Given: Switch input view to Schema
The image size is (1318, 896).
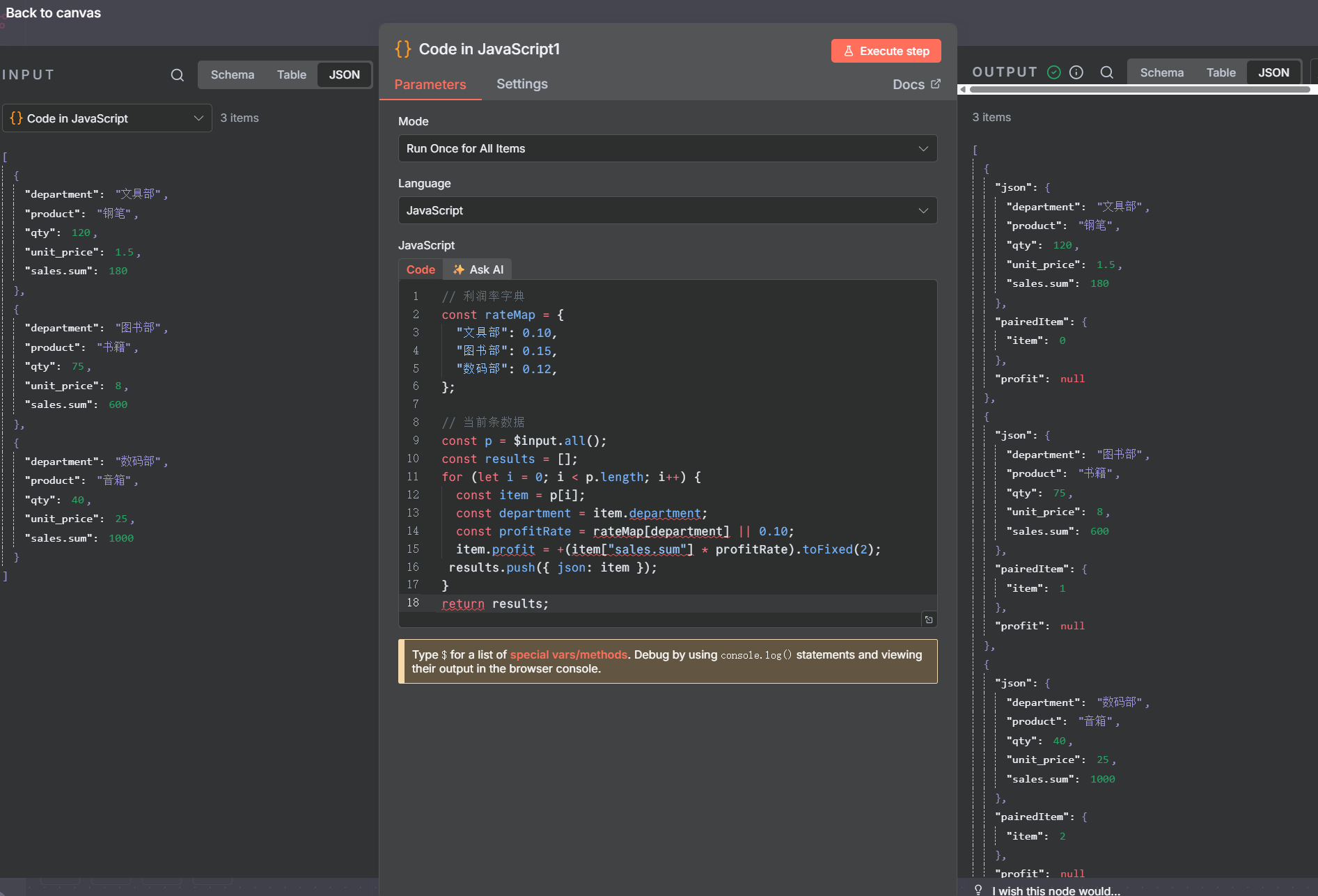Looking at the screenshot, I should click(x=233, y=74).
